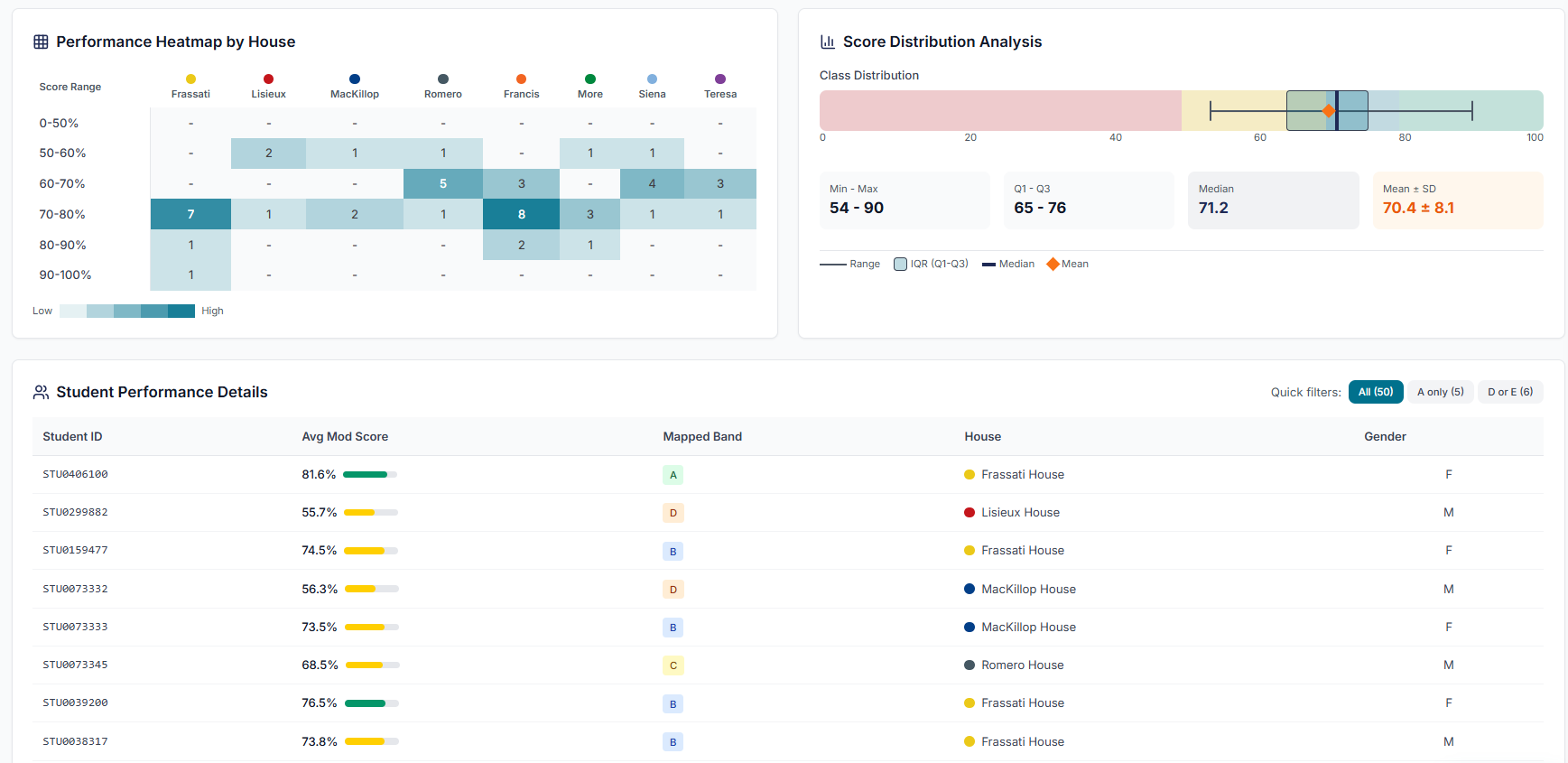Select the grey Romero dot in heatmap header
The width and height of the screenshot is (1568, 763).
click(x=443, y=79)
